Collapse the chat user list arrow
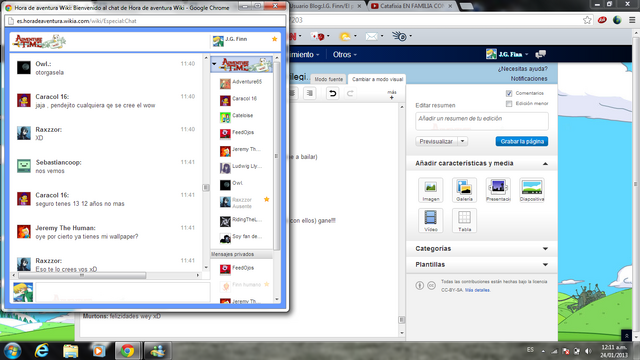The width and height of the screenshot is (640, 360). tap(214, 64)
